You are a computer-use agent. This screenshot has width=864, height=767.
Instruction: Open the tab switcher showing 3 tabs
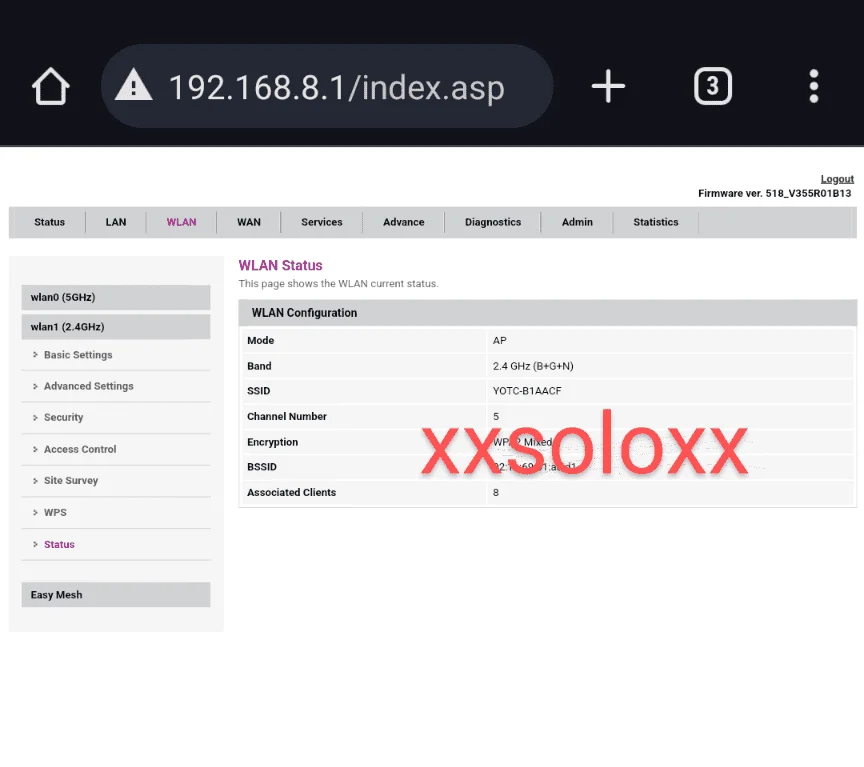(712, 86)
